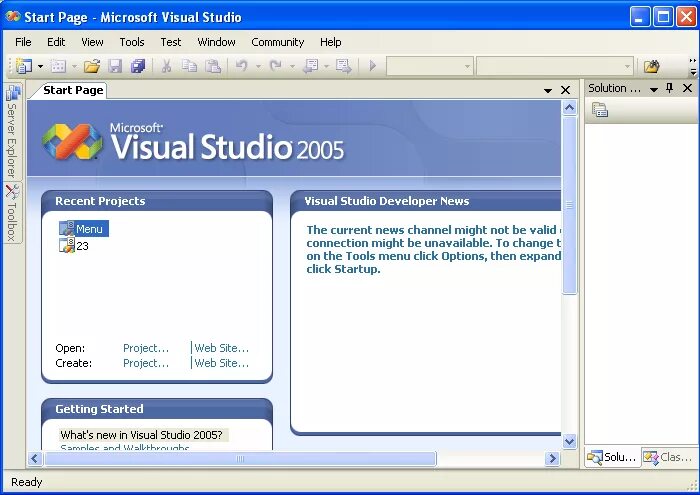
Task: Open the Toolbox side tab
Action: 12,213
